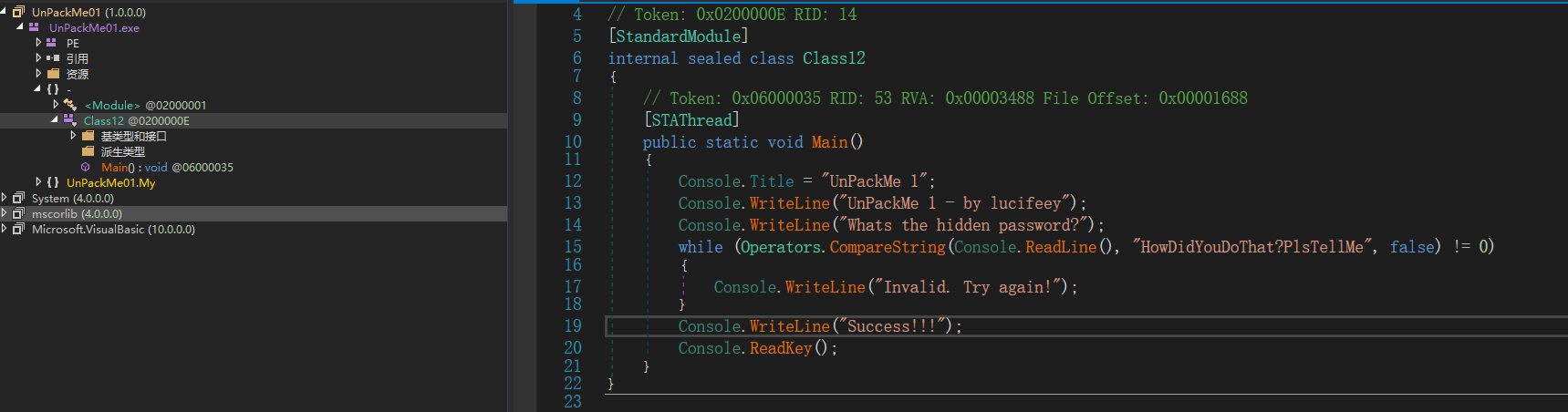Select the 资源 tree item
The image size is (1568, 412).
tap(78, 74)
